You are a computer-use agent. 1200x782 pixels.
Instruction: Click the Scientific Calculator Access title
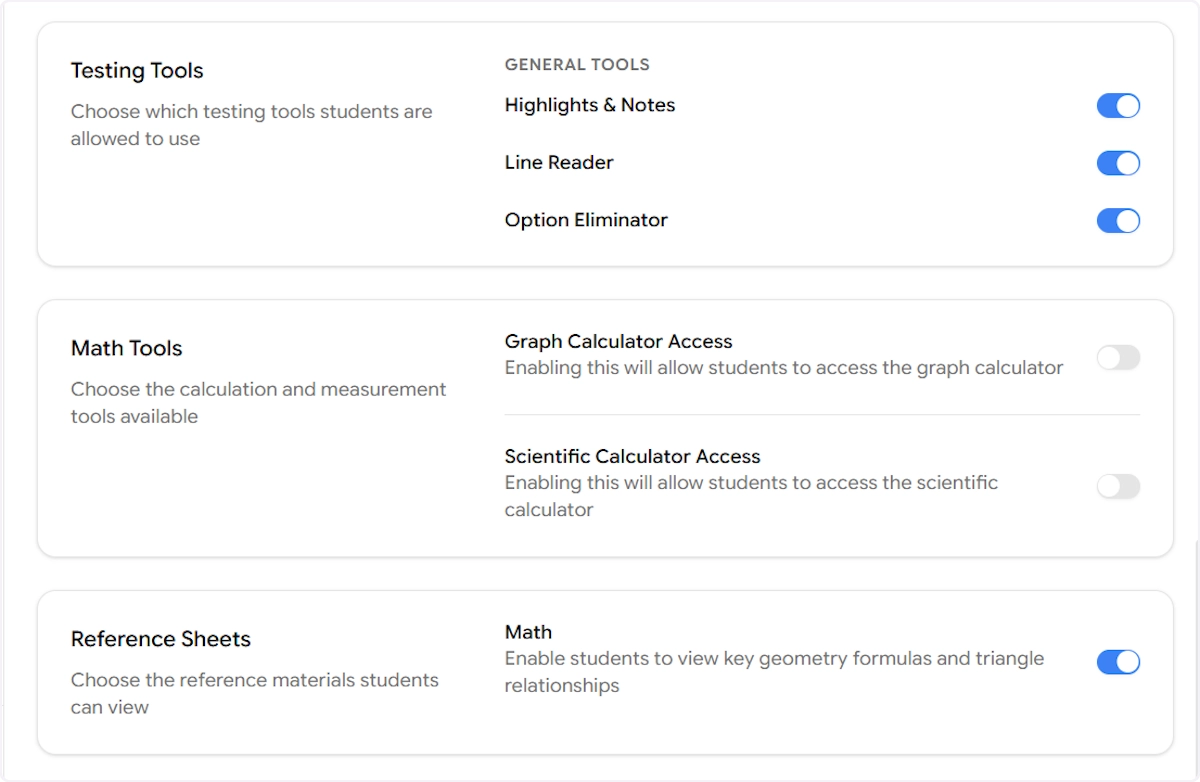click(x=632, y=456)
